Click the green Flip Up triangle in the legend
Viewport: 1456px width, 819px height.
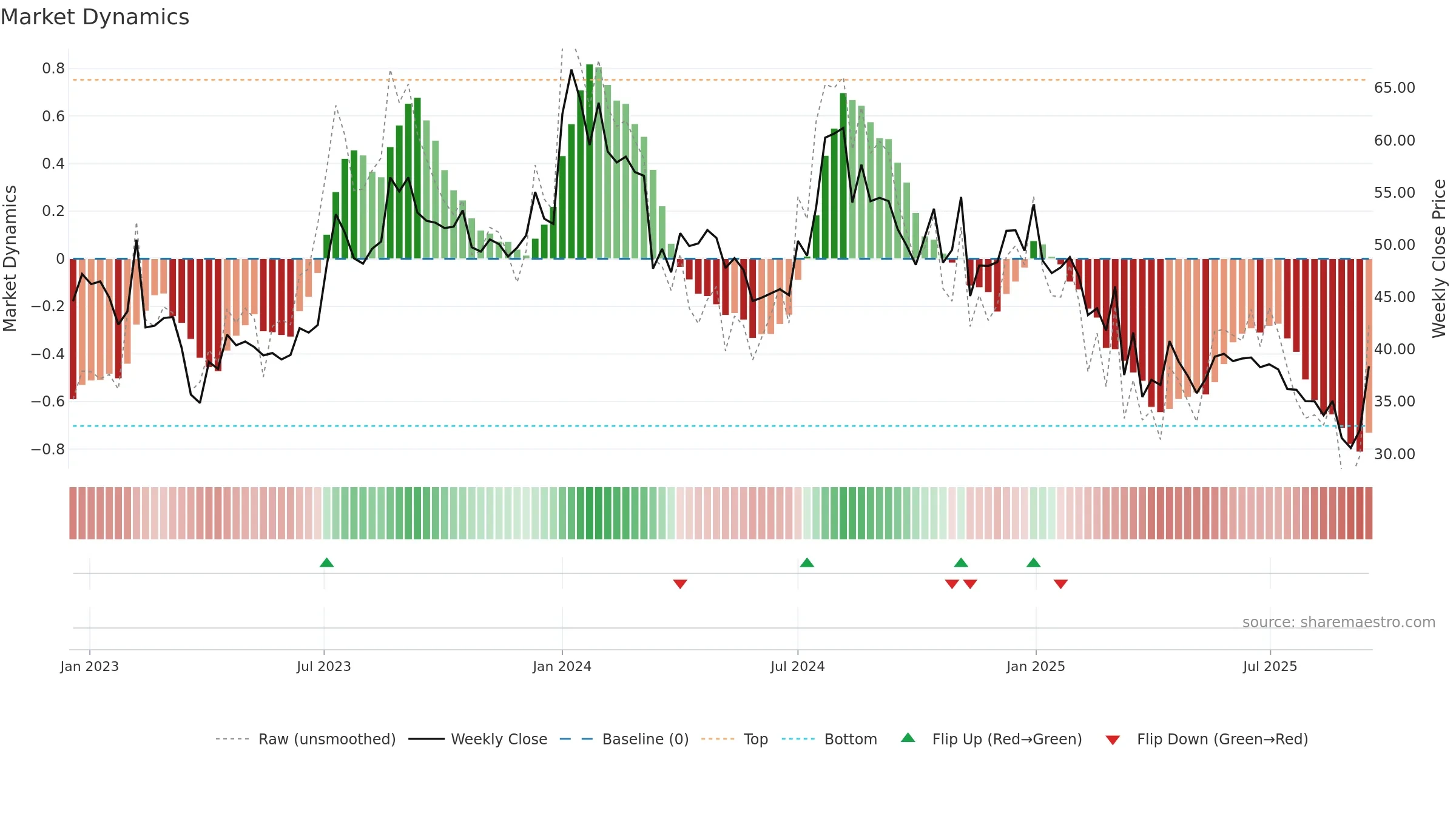tap(908, 738)
